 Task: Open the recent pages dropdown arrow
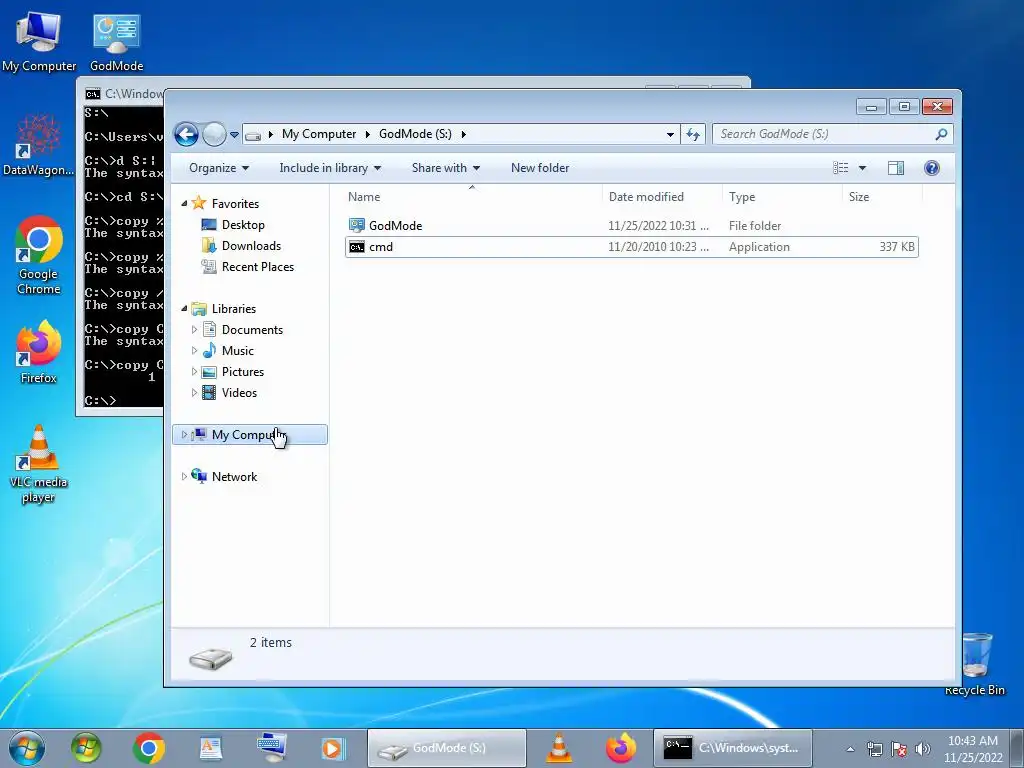coord(234,135)
